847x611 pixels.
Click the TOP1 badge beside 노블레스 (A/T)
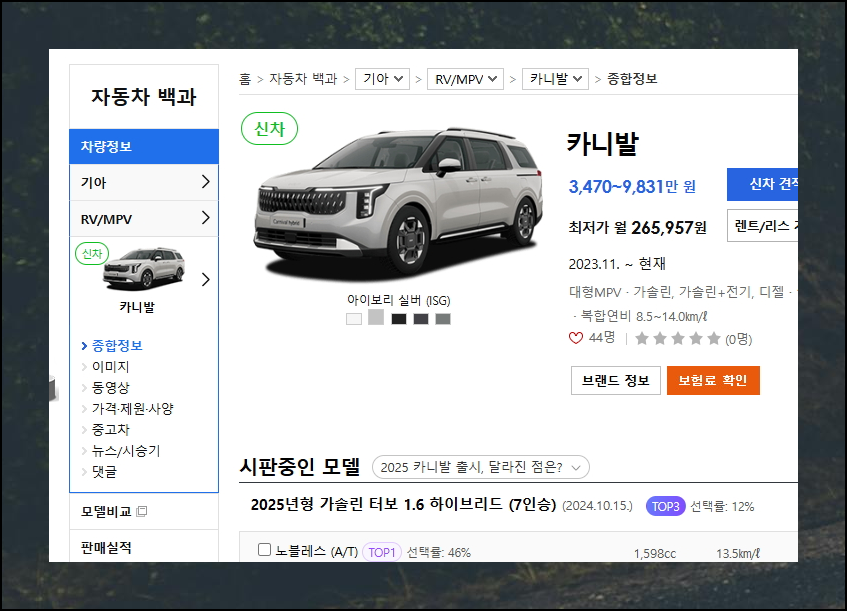pyautogui.click(x=382, y=553)
